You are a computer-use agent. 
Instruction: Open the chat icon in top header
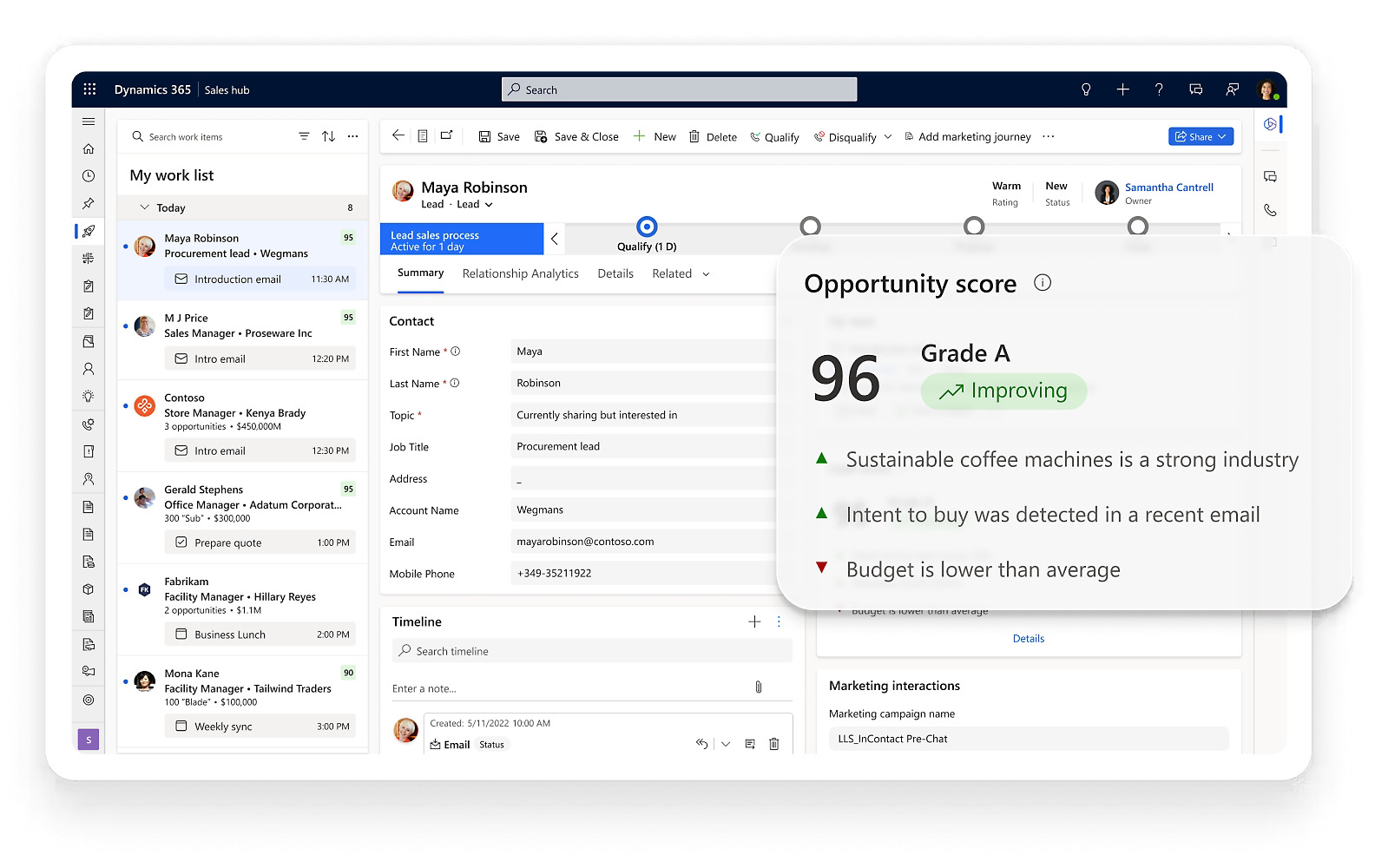[x=1195, y=89]
